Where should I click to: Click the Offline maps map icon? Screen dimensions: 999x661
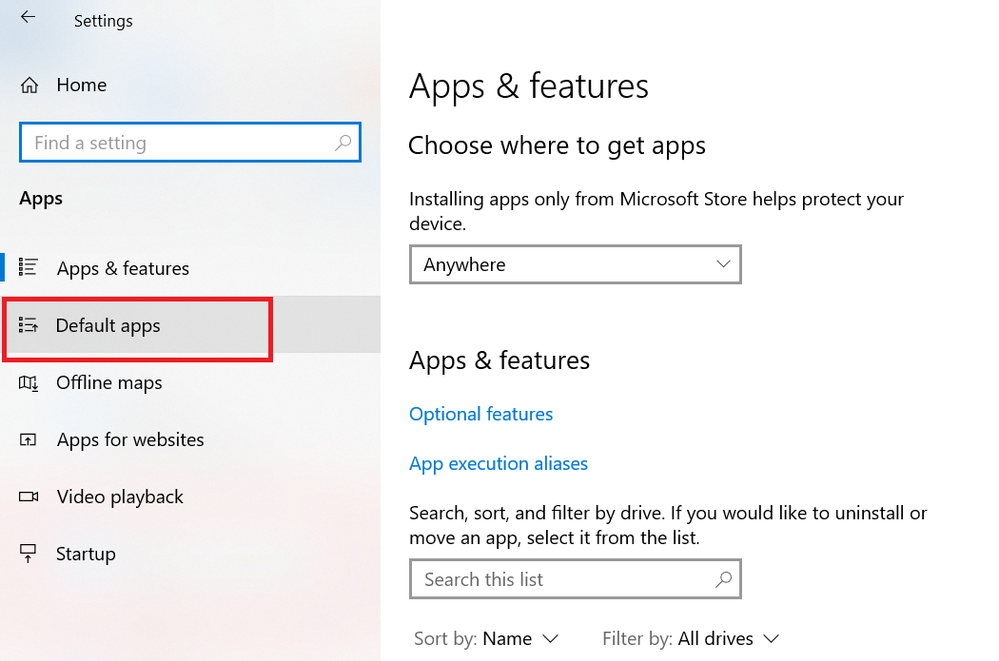28,383
